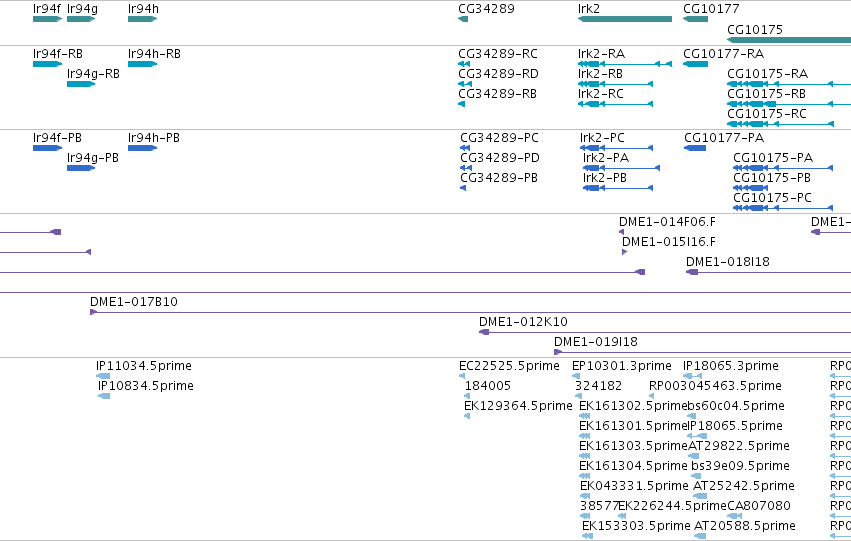Click the Ir94h-RB transcript label
This screenshot has width=851, height=541.
tap(154, 54)
